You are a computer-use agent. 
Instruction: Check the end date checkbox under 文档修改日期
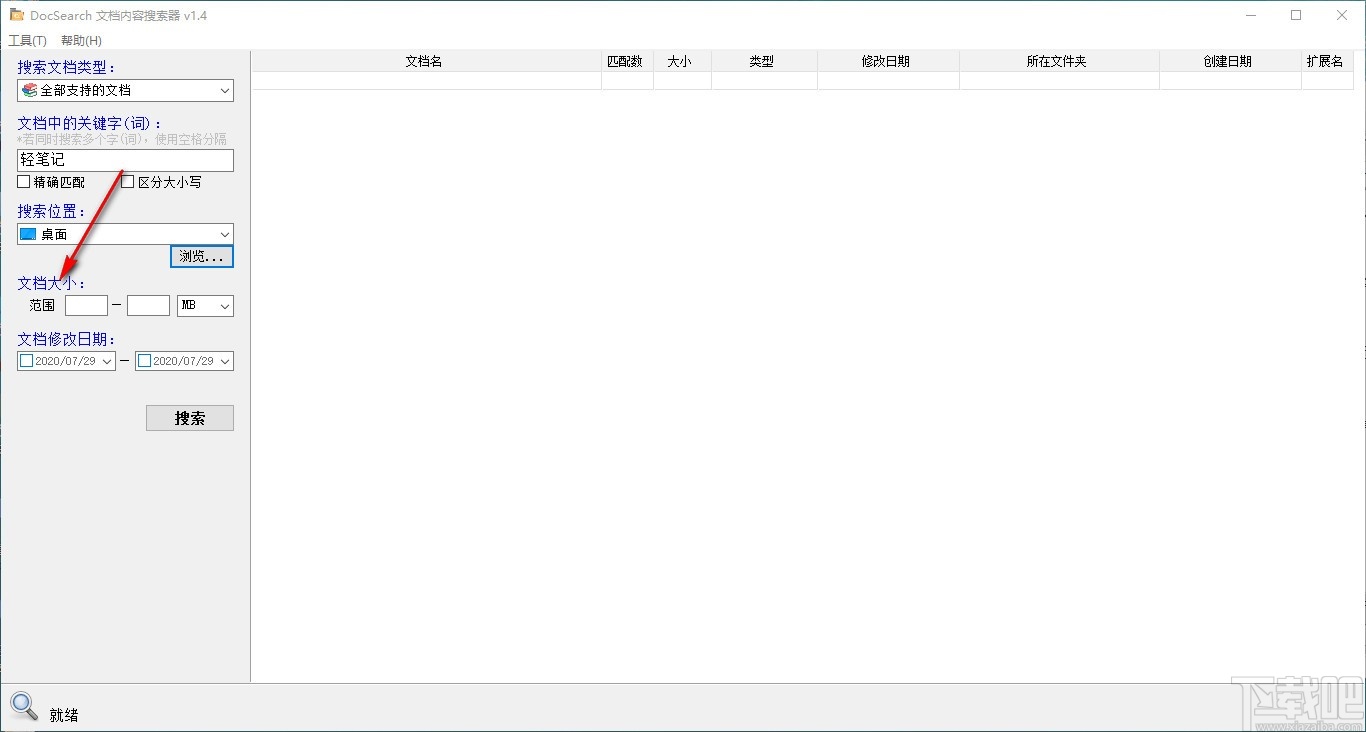click(143, 360)
